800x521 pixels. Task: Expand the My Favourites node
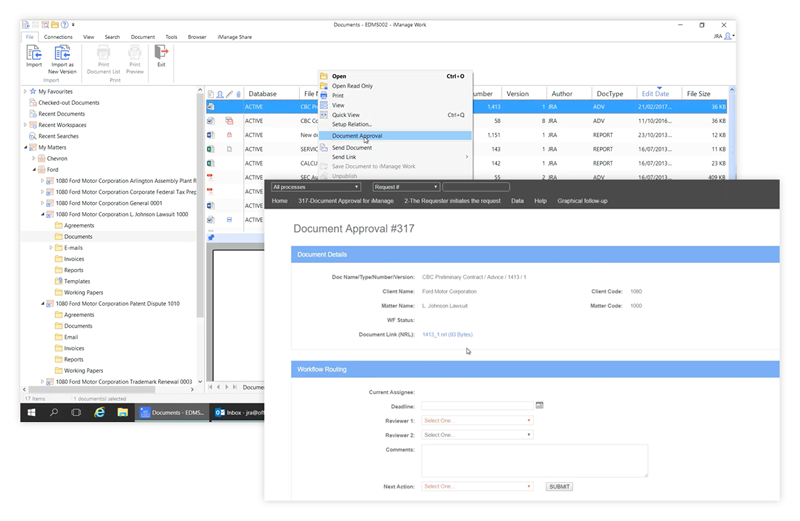click(x=25, y=91)
